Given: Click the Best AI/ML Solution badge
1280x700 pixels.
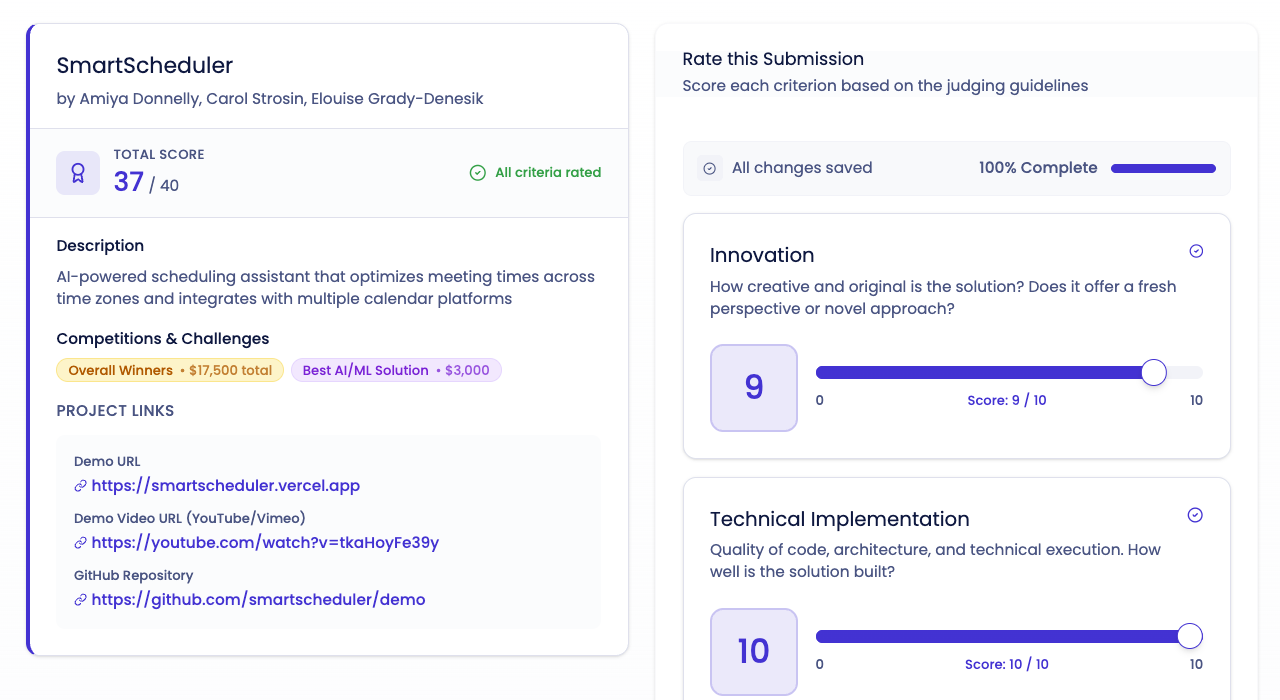Looking at the screenshot, I should click(396, 370).
